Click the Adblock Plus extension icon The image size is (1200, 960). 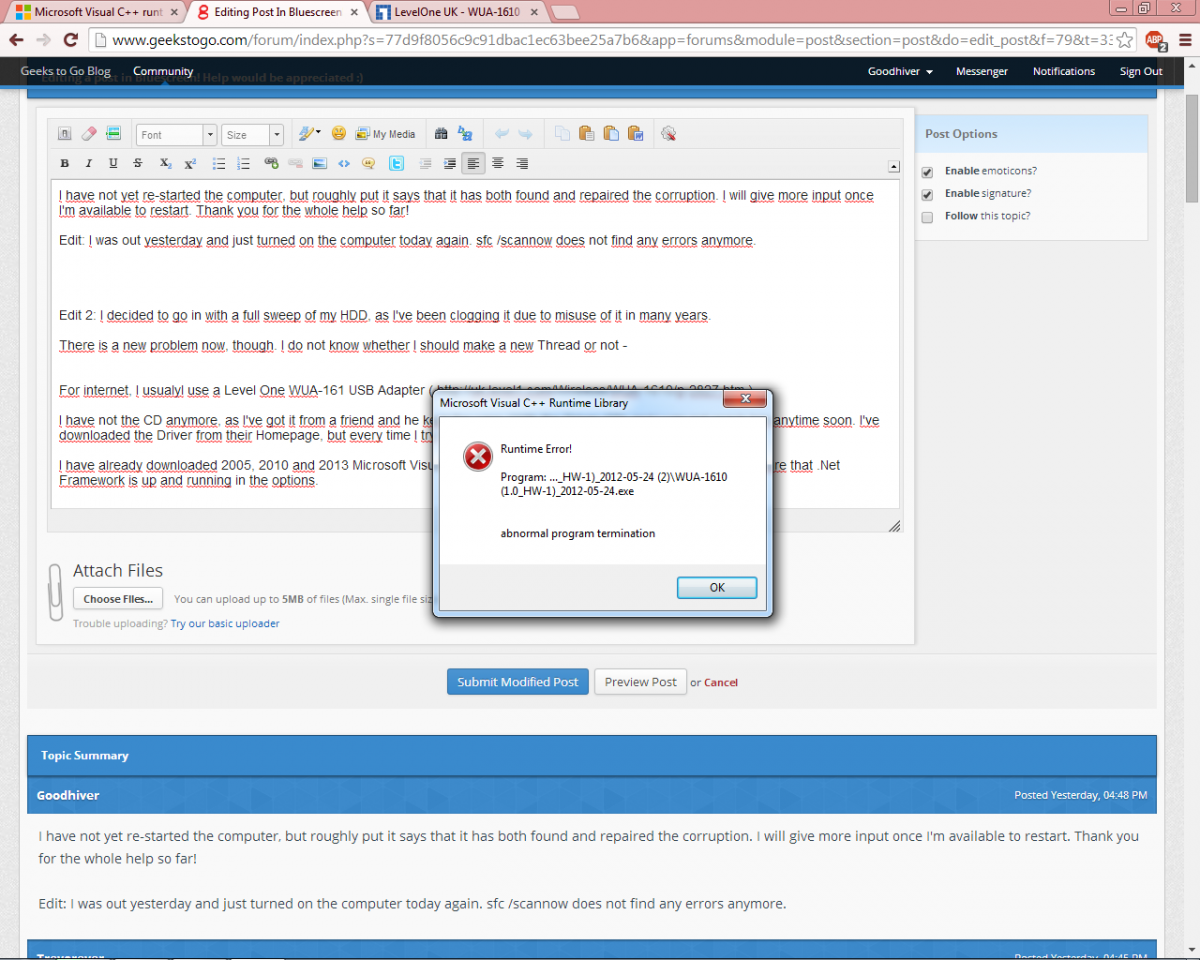tap(1155, 40)
